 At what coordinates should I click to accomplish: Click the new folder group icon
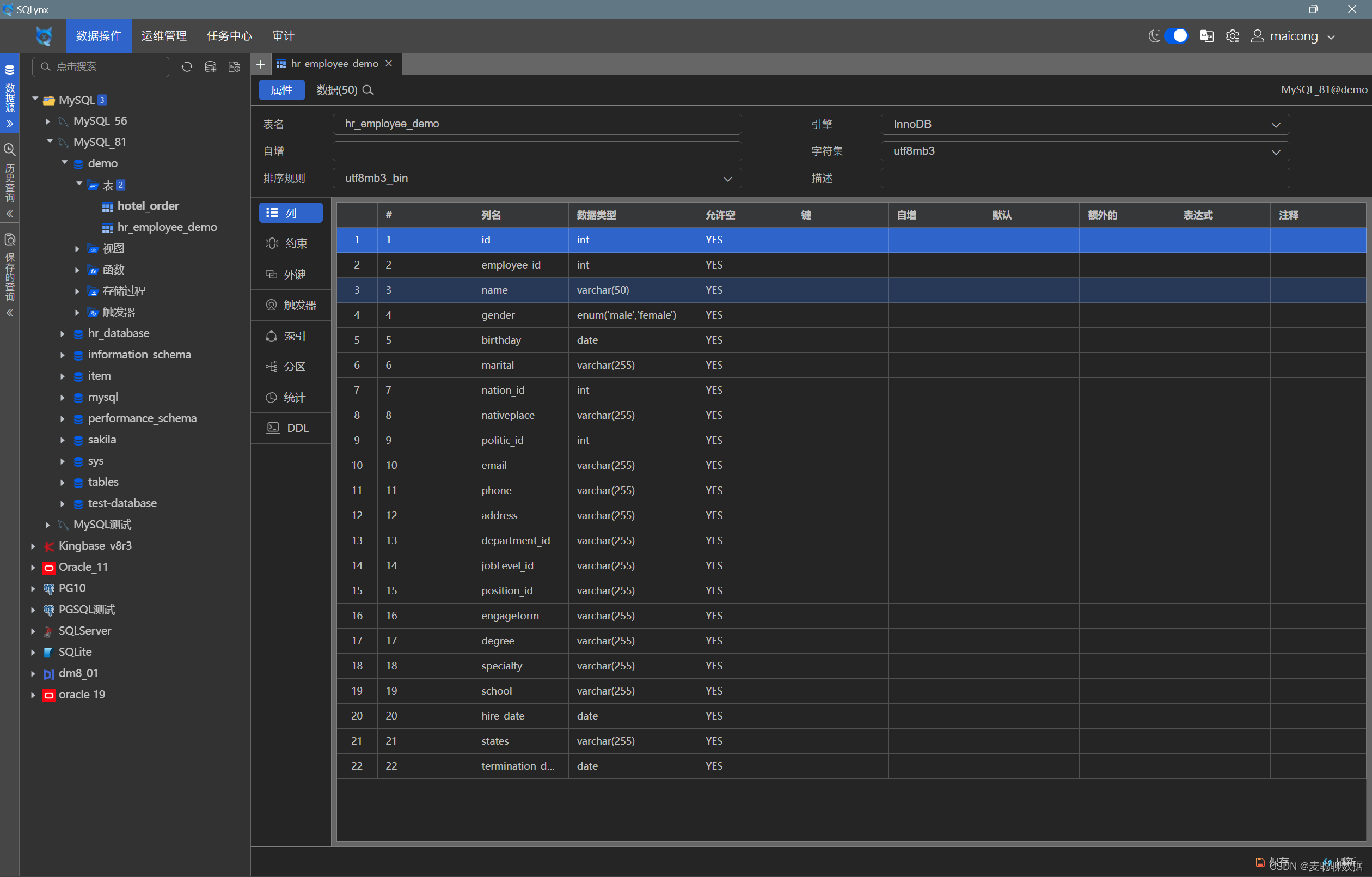234,66
